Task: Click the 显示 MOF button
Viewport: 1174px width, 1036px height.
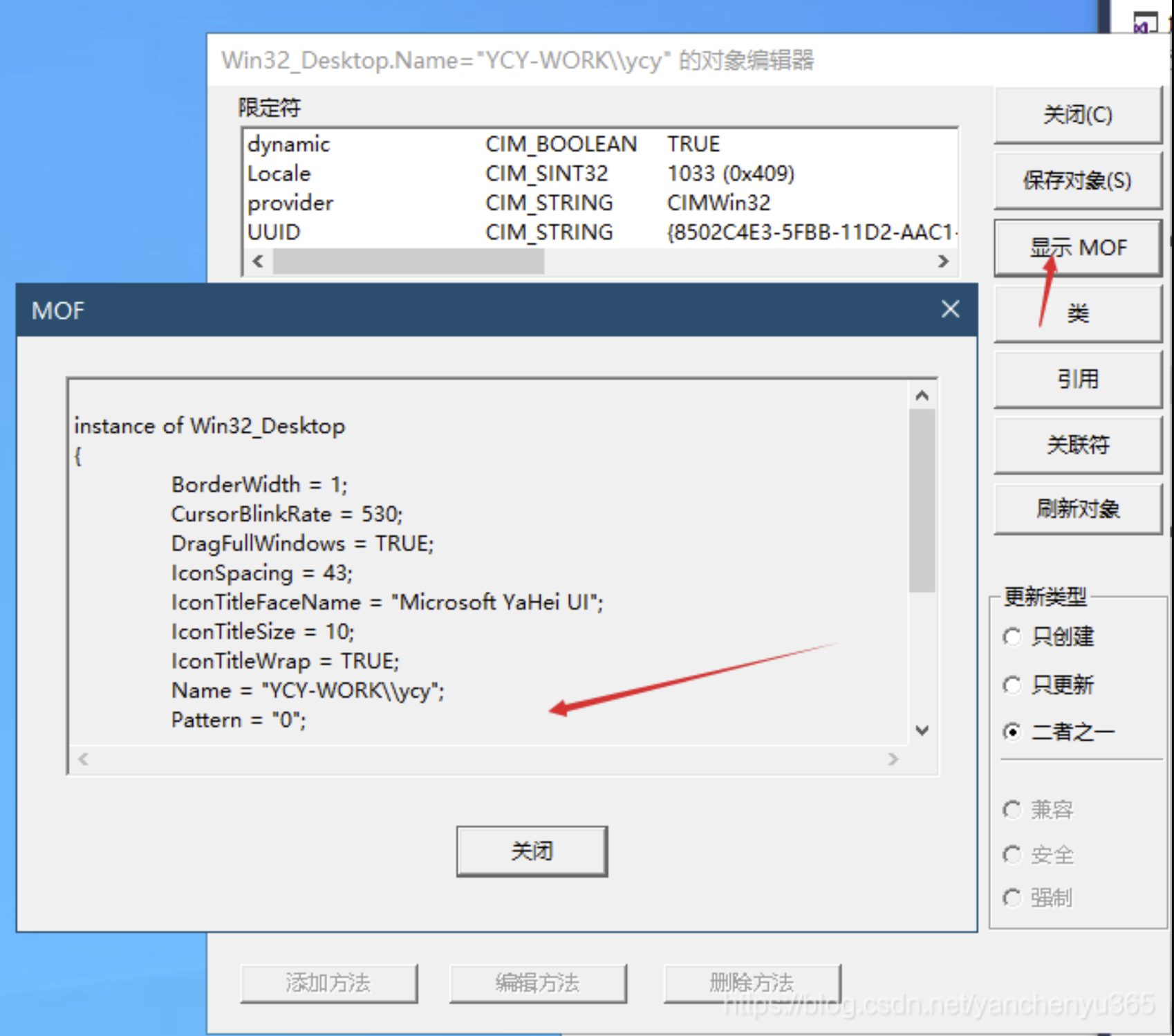Action: click(x=1077, y=248)
